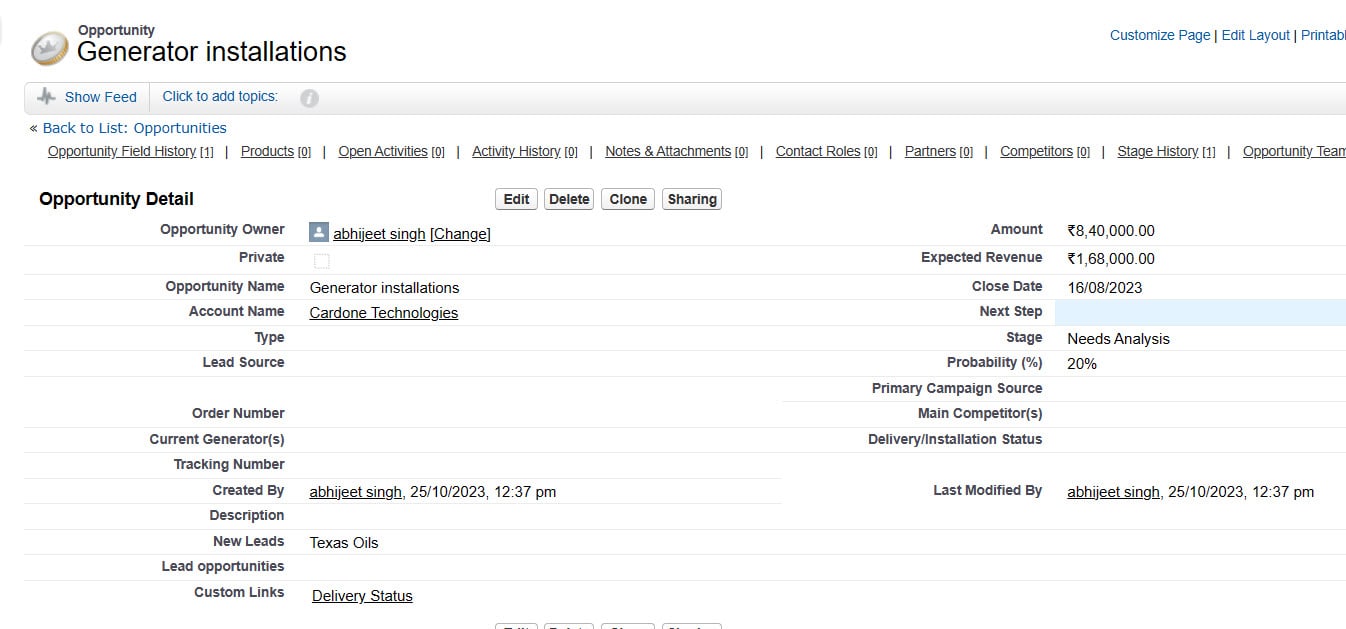Viewport: 1346px width, 629px height.
Task: Open Show Feed
Action: click(101, 97)
